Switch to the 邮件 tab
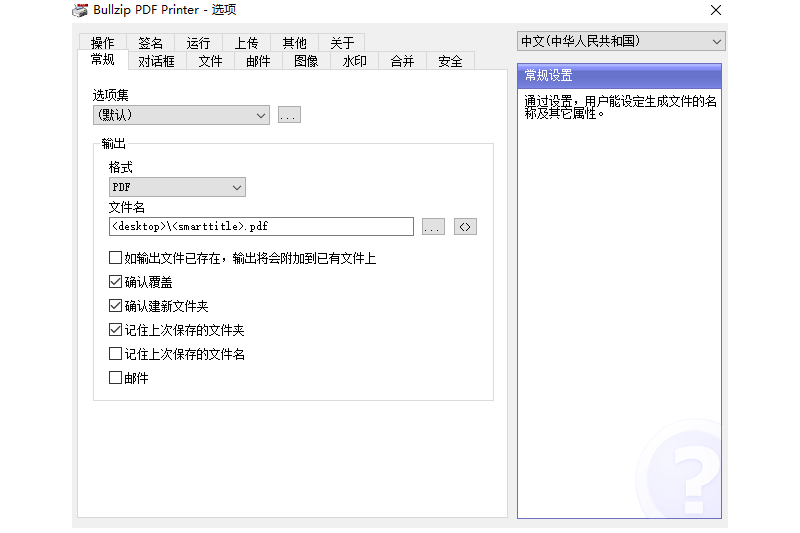800x533 pixels. point(258,61)
